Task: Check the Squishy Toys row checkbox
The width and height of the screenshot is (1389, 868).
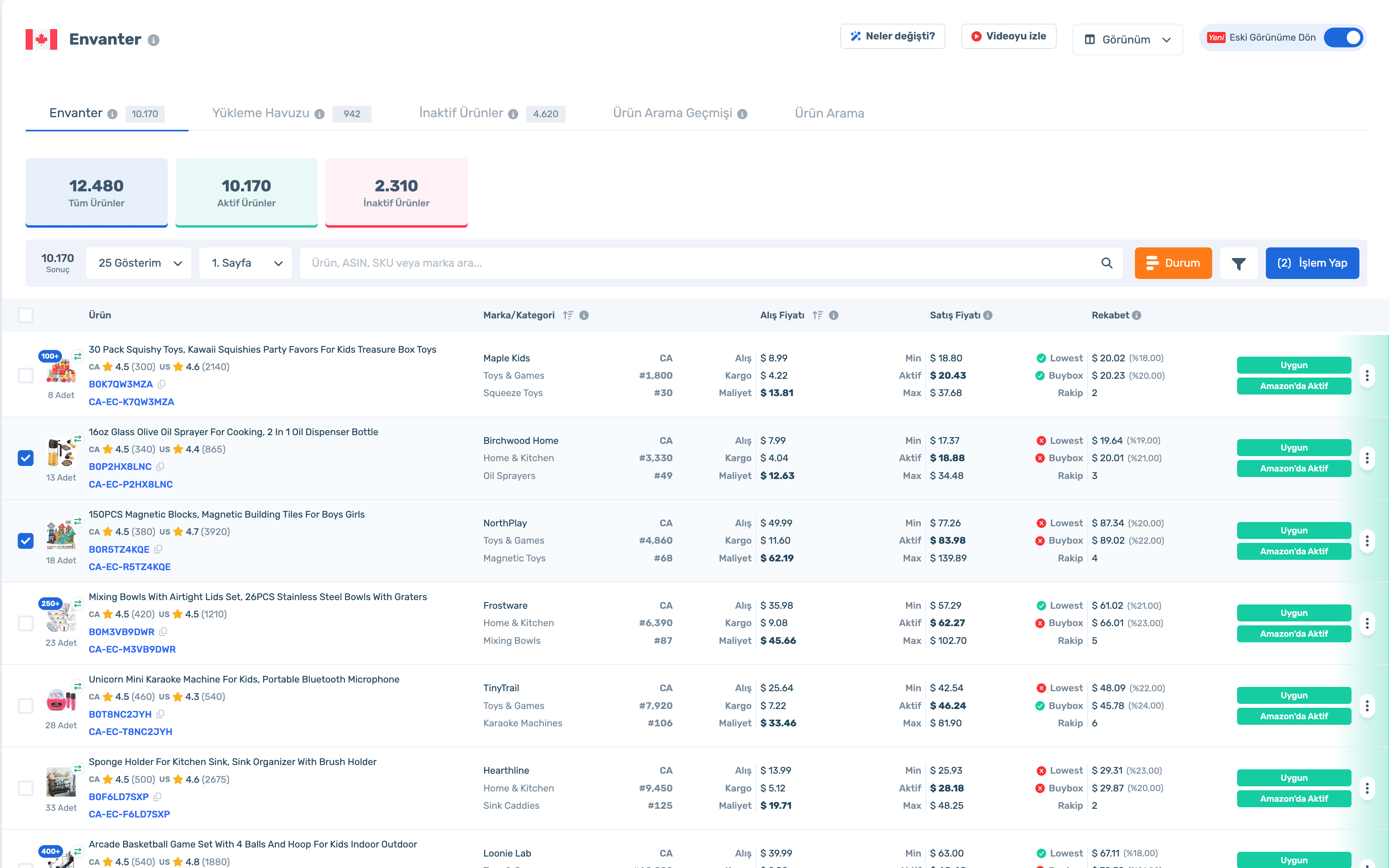Action: (x=26, y=376)
